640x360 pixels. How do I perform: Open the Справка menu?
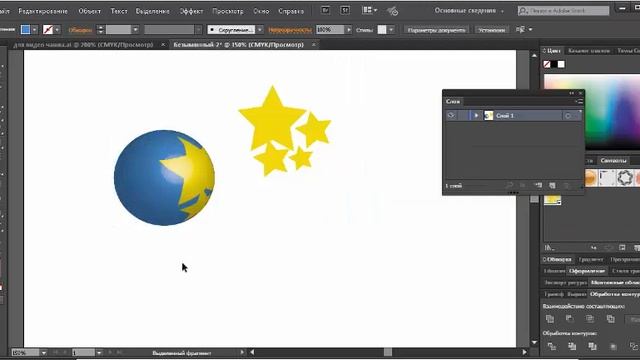[x=291, y=11]
